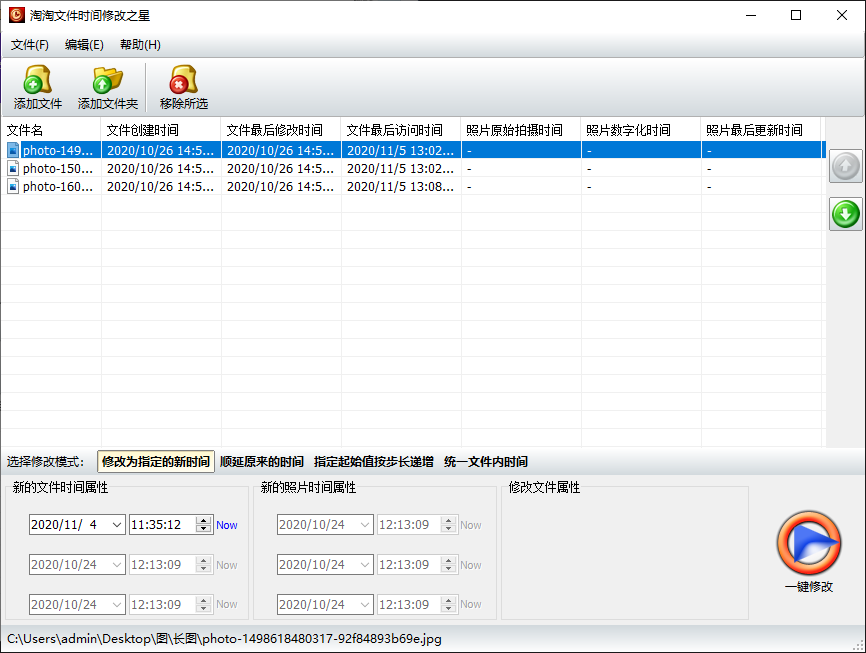Sort by 文件最后访问时间 column header
Image resolution: width=866 pixels, height=653 pixels.
(x=401, y=130)
